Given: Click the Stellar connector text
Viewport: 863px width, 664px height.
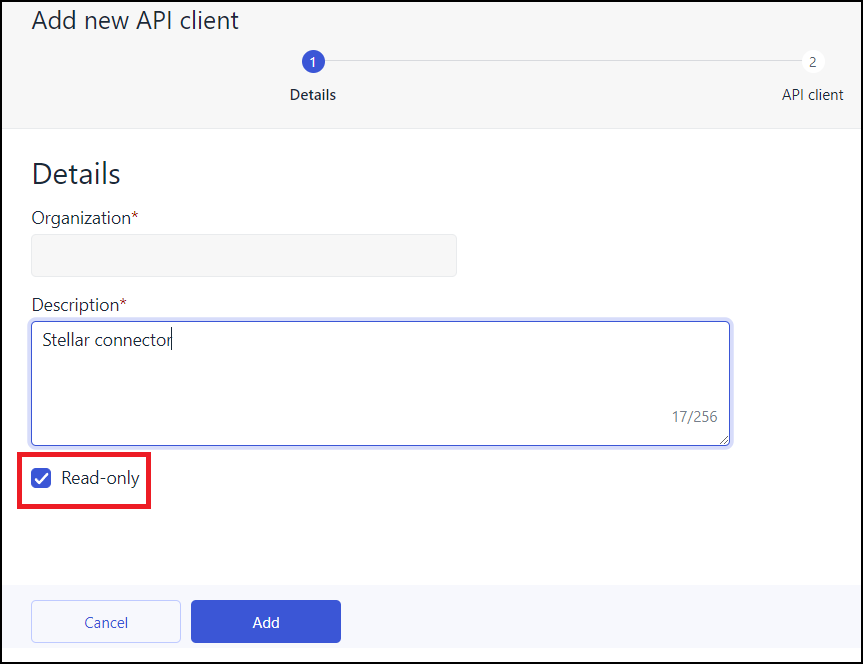Looking at the screenshot, I should point(107,340).
